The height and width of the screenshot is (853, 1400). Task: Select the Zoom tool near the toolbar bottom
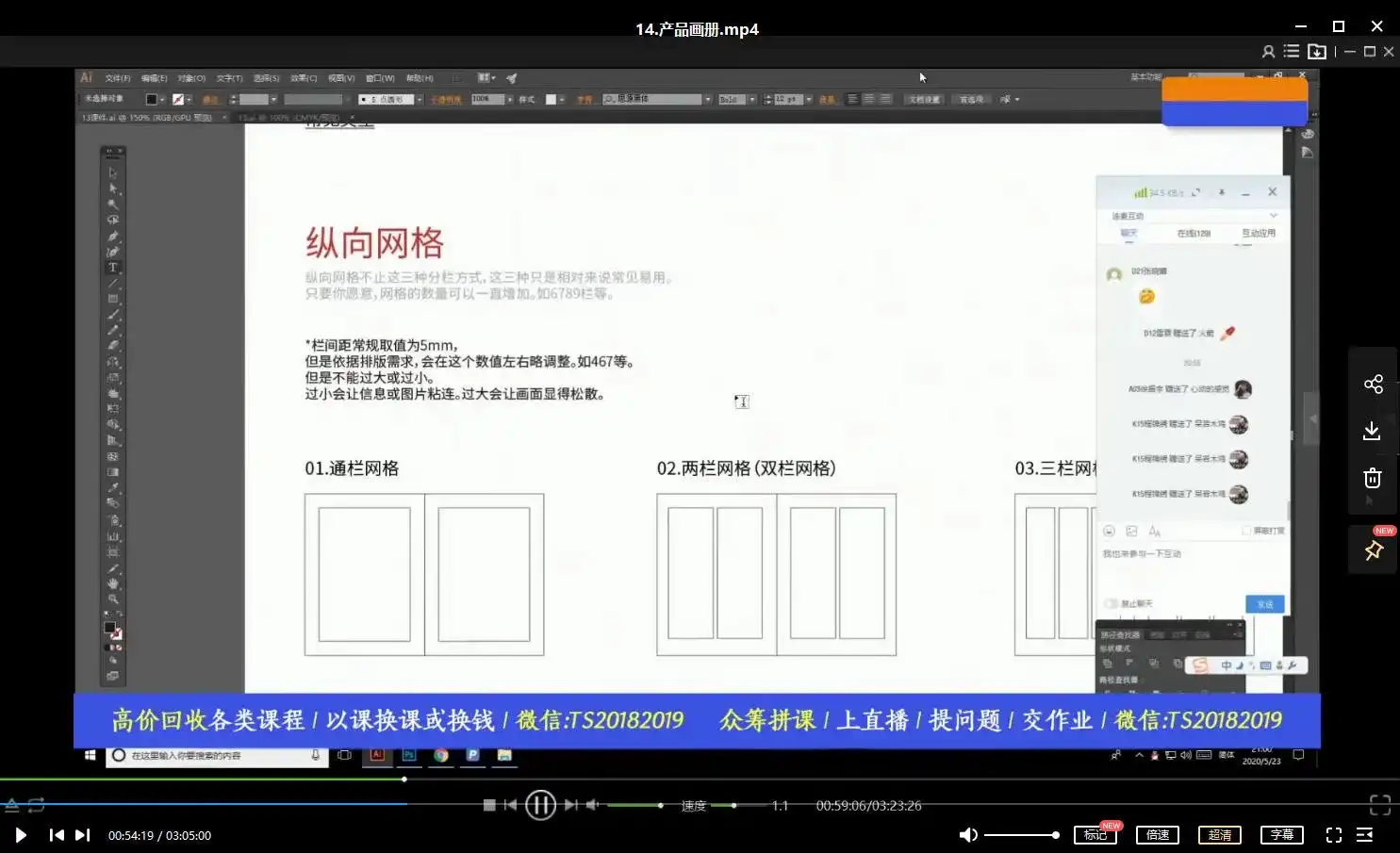pyautogui.click(x=112, y=598)
